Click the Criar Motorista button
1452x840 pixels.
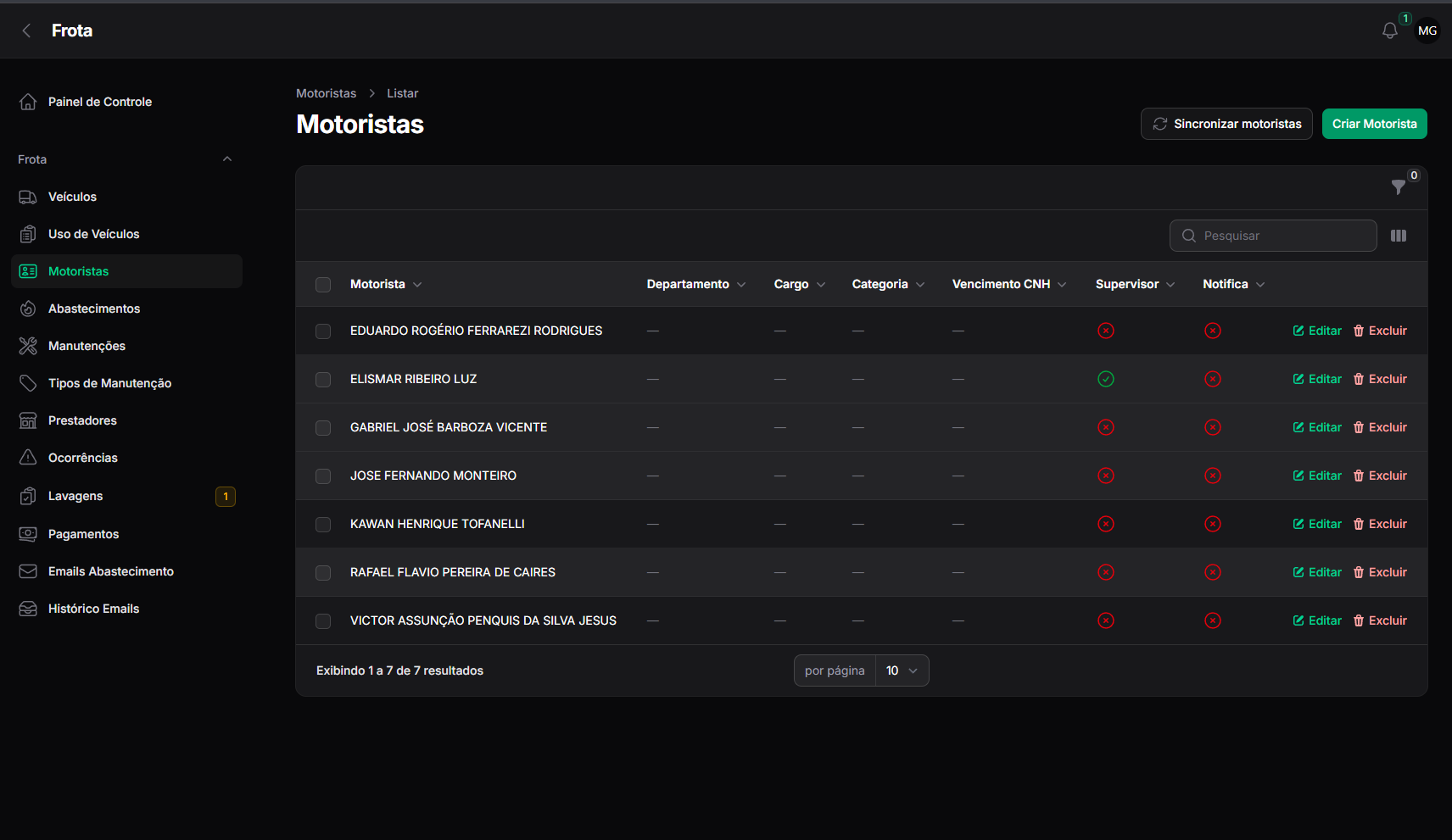(1374, 124)
